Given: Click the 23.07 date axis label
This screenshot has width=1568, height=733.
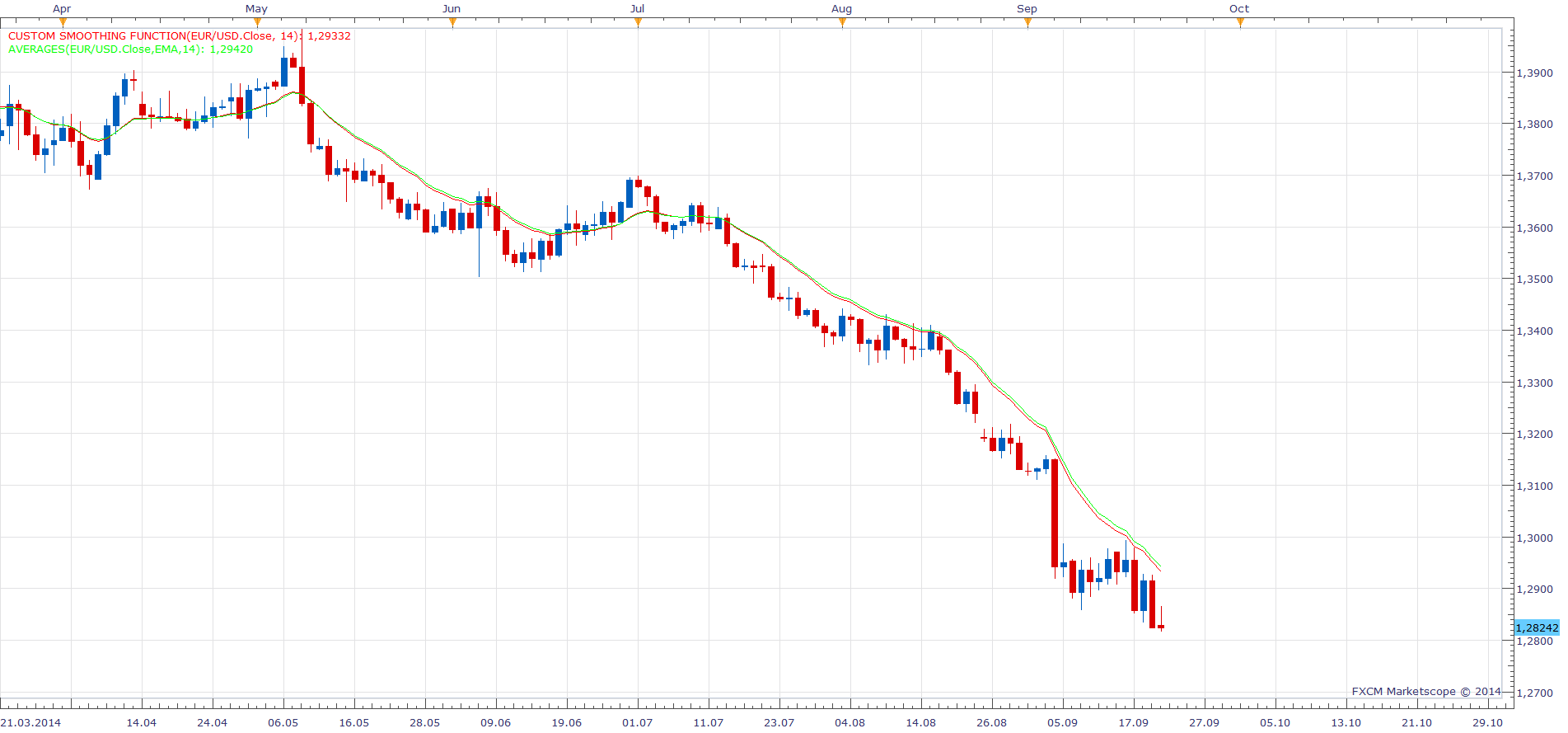Looking at the screenshot, I should click(779, 722).
